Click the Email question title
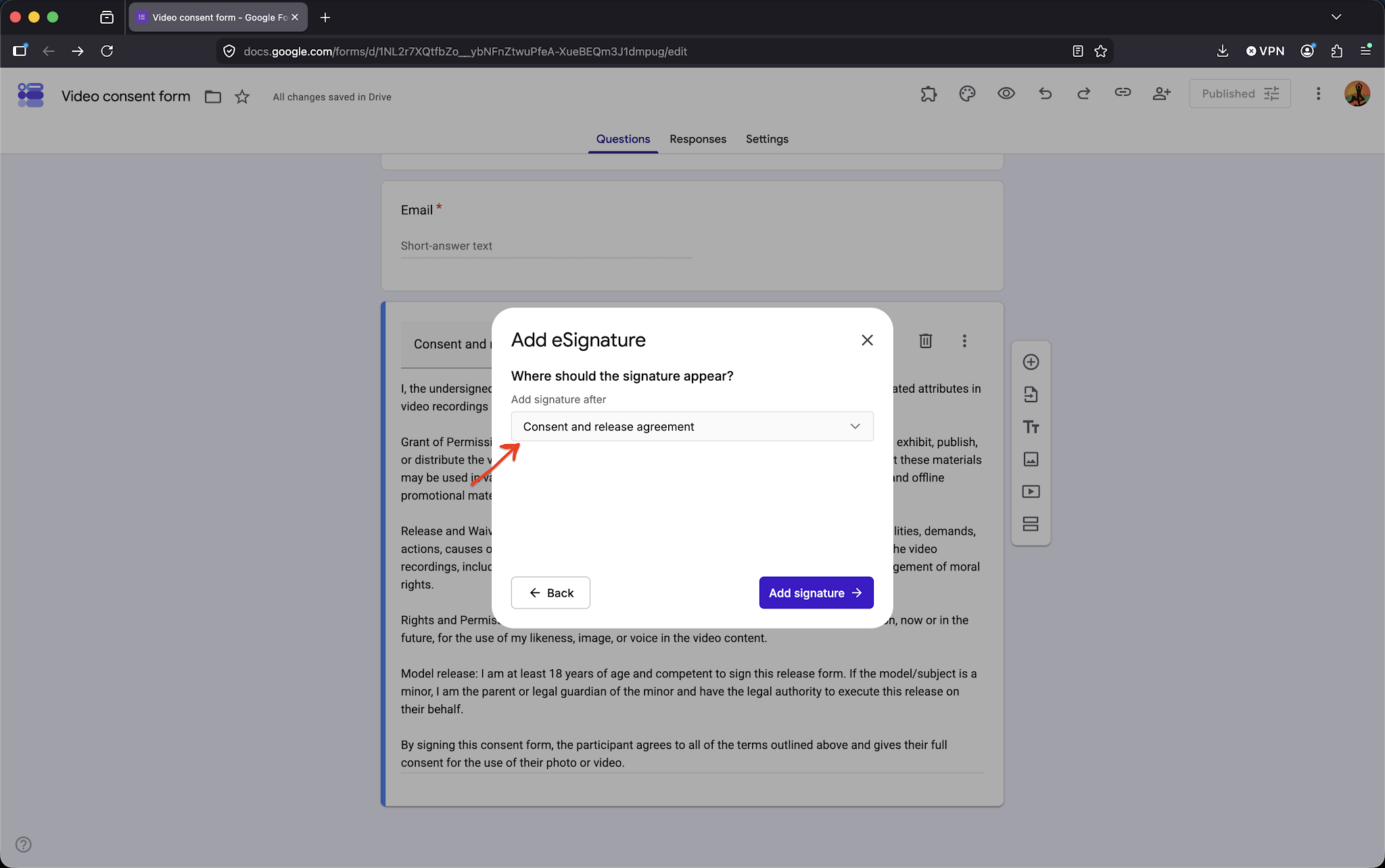The width and height of the screenshot is (1385, 868). 417,210
